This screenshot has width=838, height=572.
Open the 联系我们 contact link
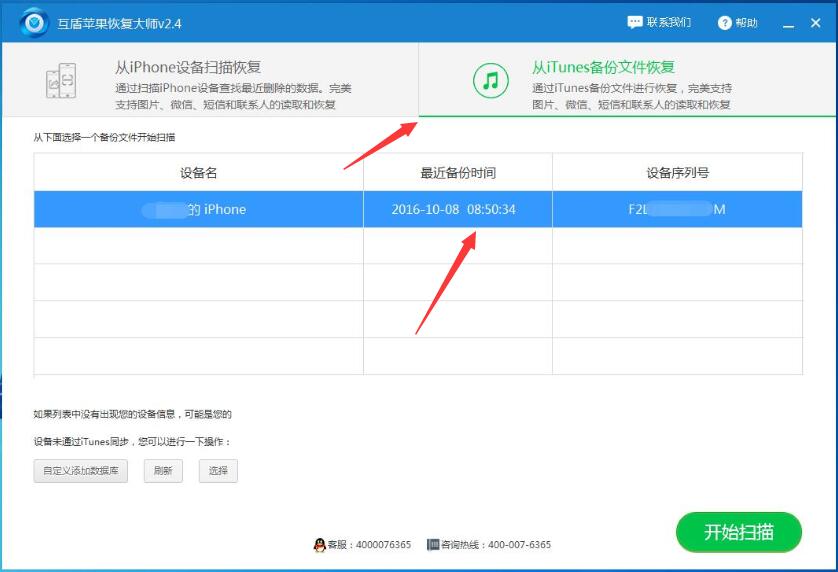coord(669,22)
